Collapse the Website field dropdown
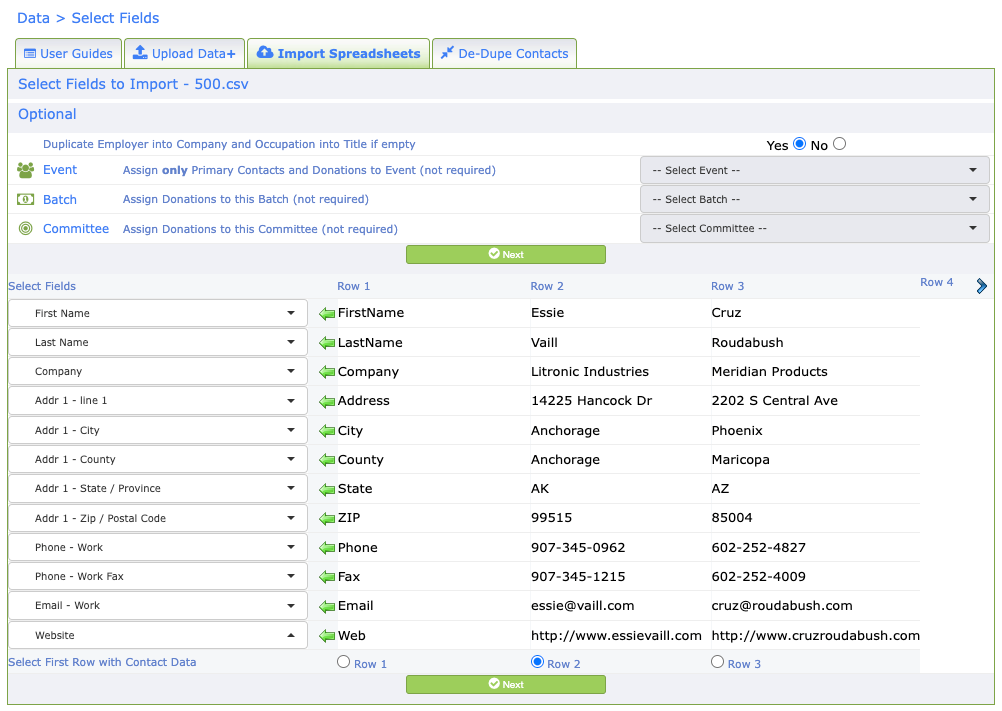This screenshot has width=1002, height=711. click(x=158, y=636)
